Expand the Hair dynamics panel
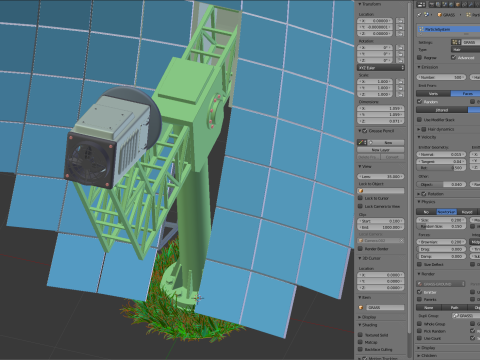The width and height of the screenshot is (480, 360). (419, 129)
